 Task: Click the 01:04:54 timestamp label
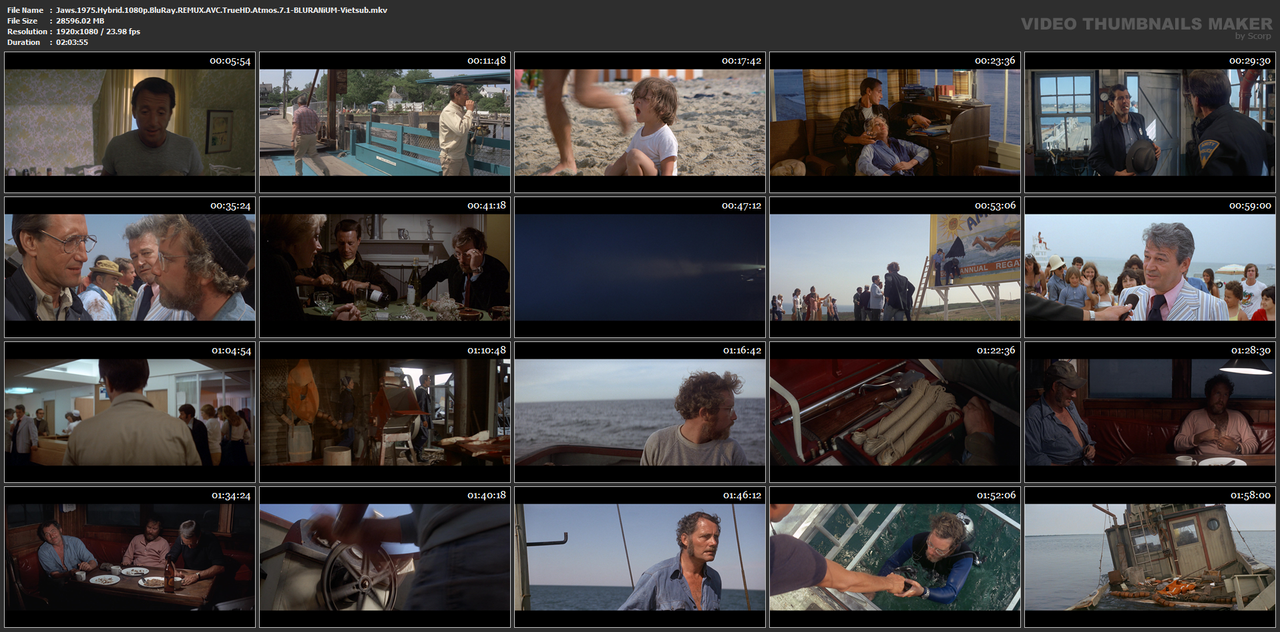coord(230,351)
